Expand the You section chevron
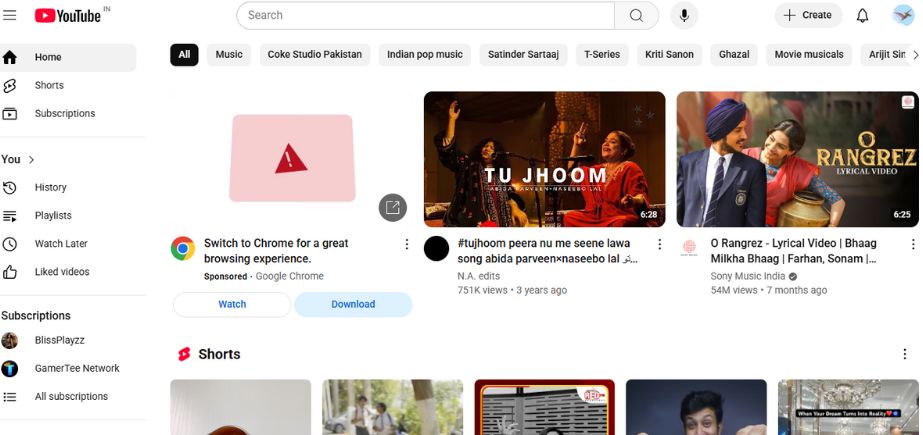This screenshot has width=923, height=435. click(31, 160)
